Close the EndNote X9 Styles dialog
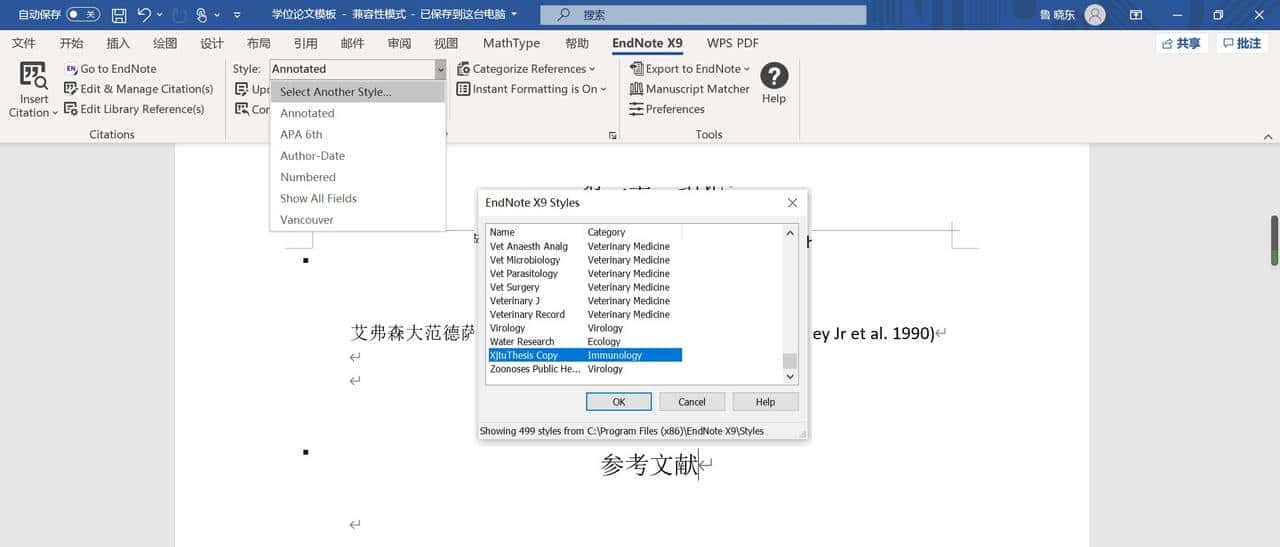The width and height of the screenshot is (1280, 547). 793,202
